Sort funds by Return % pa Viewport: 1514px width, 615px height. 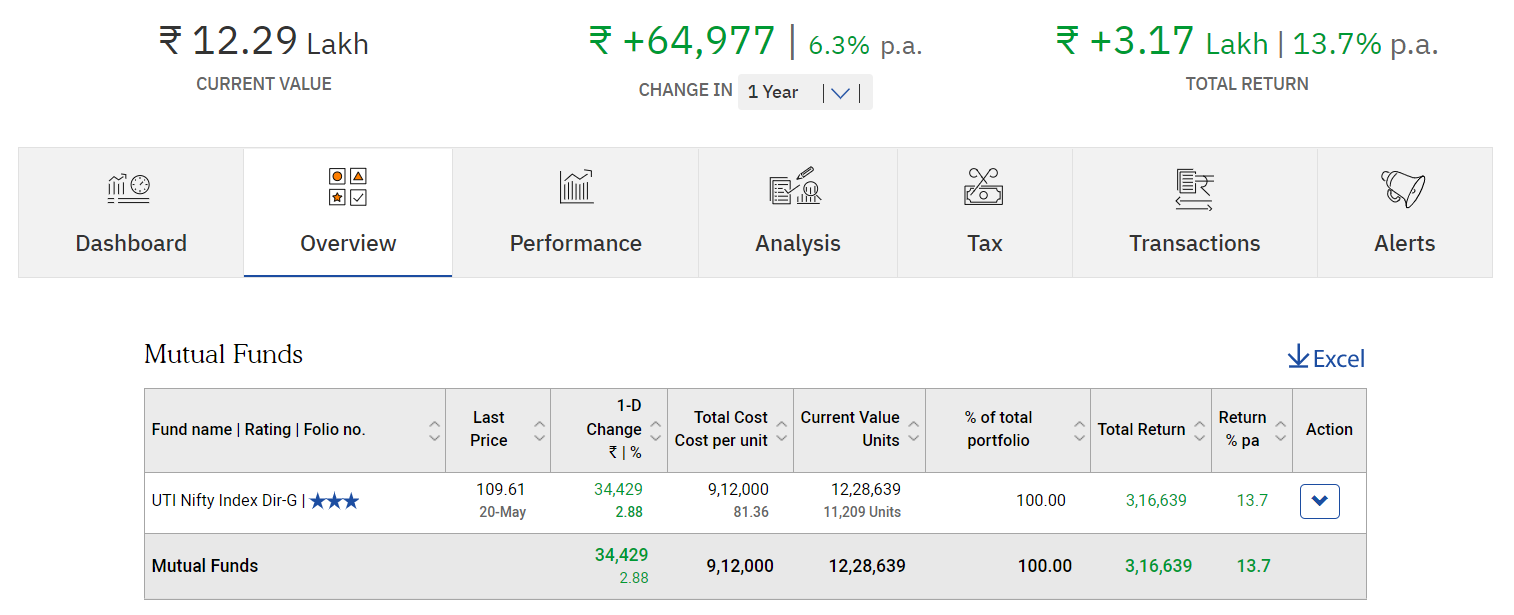point(1281,429)
